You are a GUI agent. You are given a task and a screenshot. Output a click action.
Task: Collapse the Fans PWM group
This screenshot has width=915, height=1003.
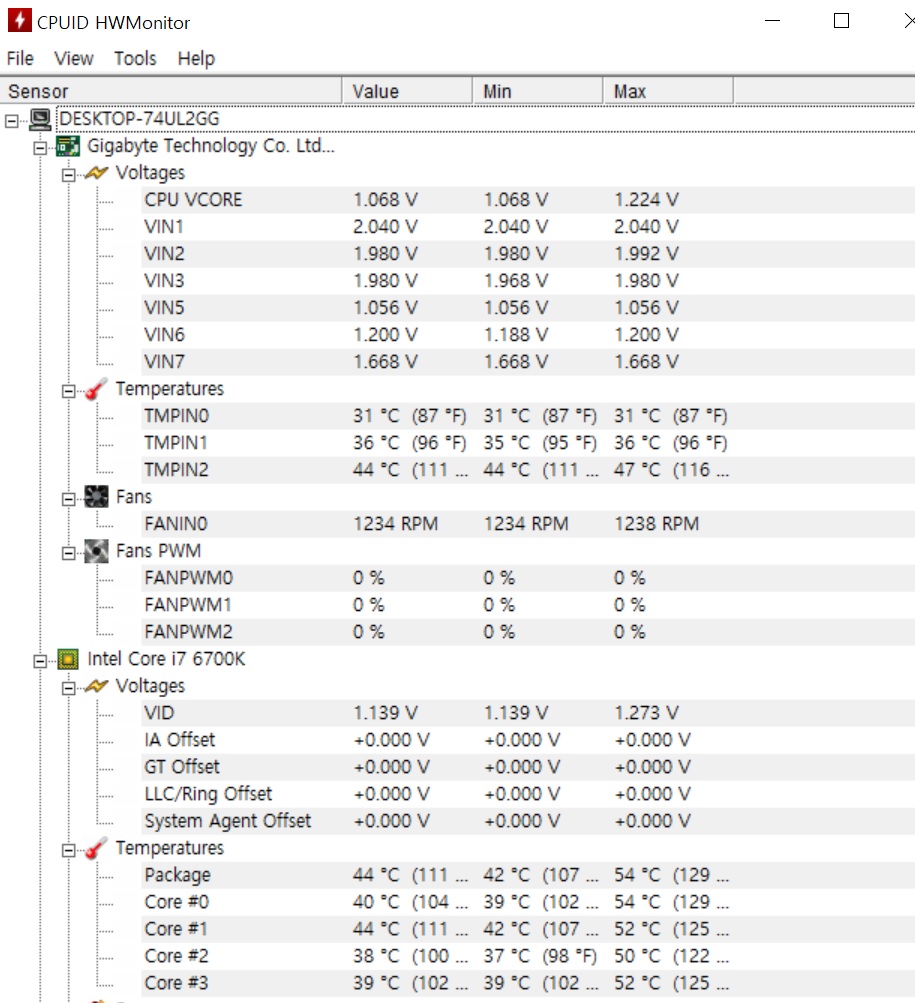click(68, 553)
